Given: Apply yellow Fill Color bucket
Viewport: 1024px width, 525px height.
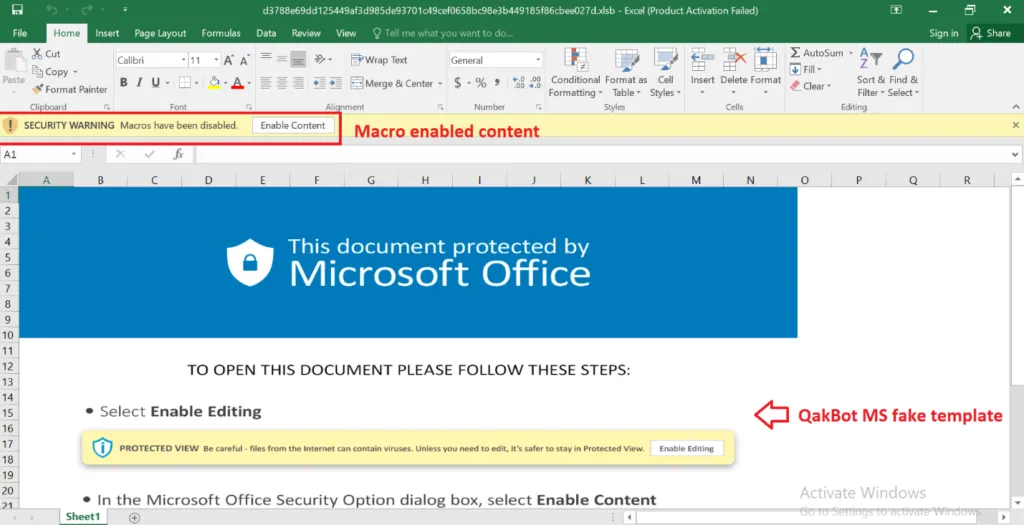Looking at the screenshot, I should pos(214,83).
